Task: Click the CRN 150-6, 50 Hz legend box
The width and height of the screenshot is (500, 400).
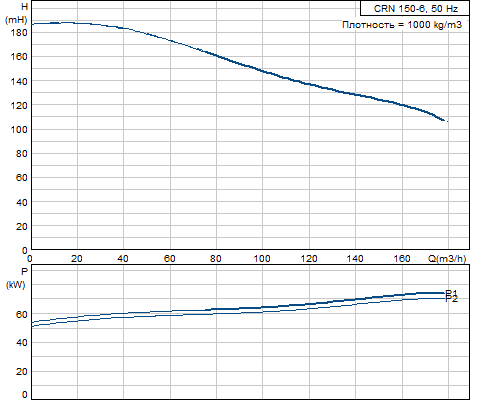Action: 415,8
